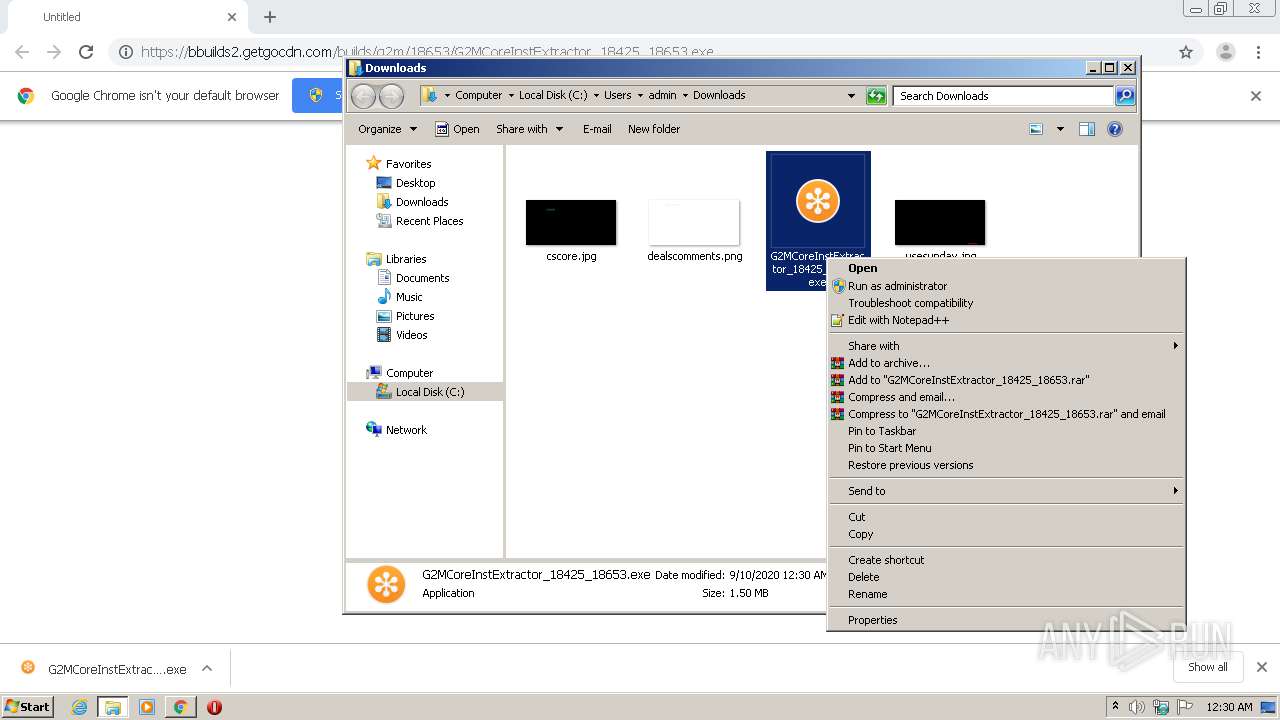Click the Explorer help icon

point(1115,129)
